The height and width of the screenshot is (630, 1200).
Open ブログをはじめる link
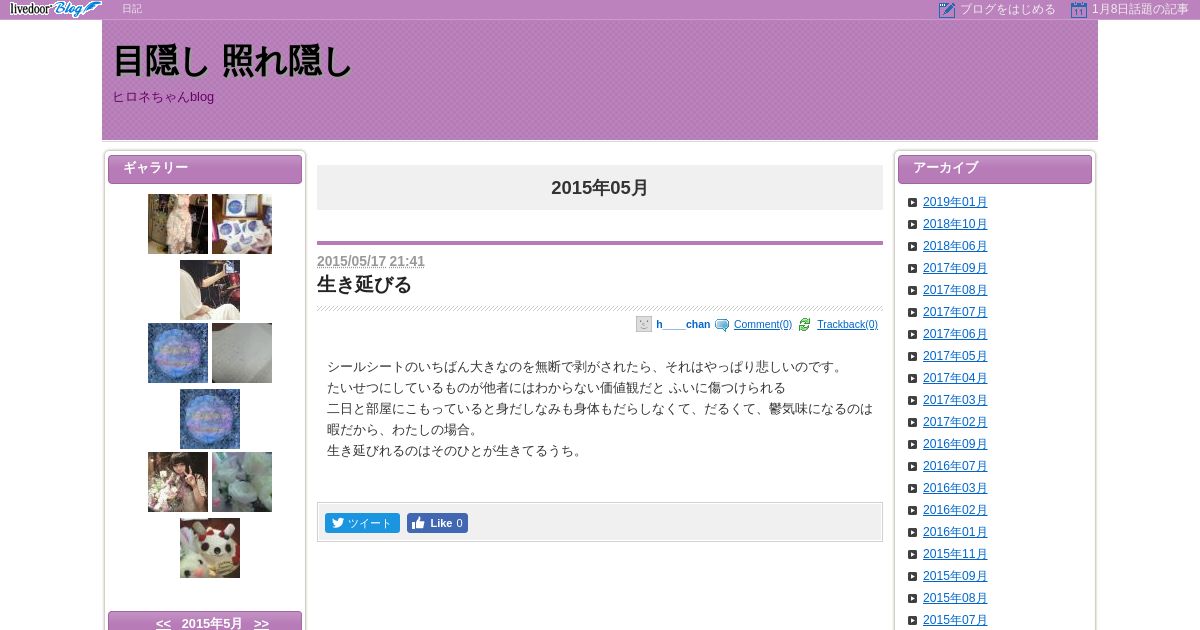pos(1007,9)
